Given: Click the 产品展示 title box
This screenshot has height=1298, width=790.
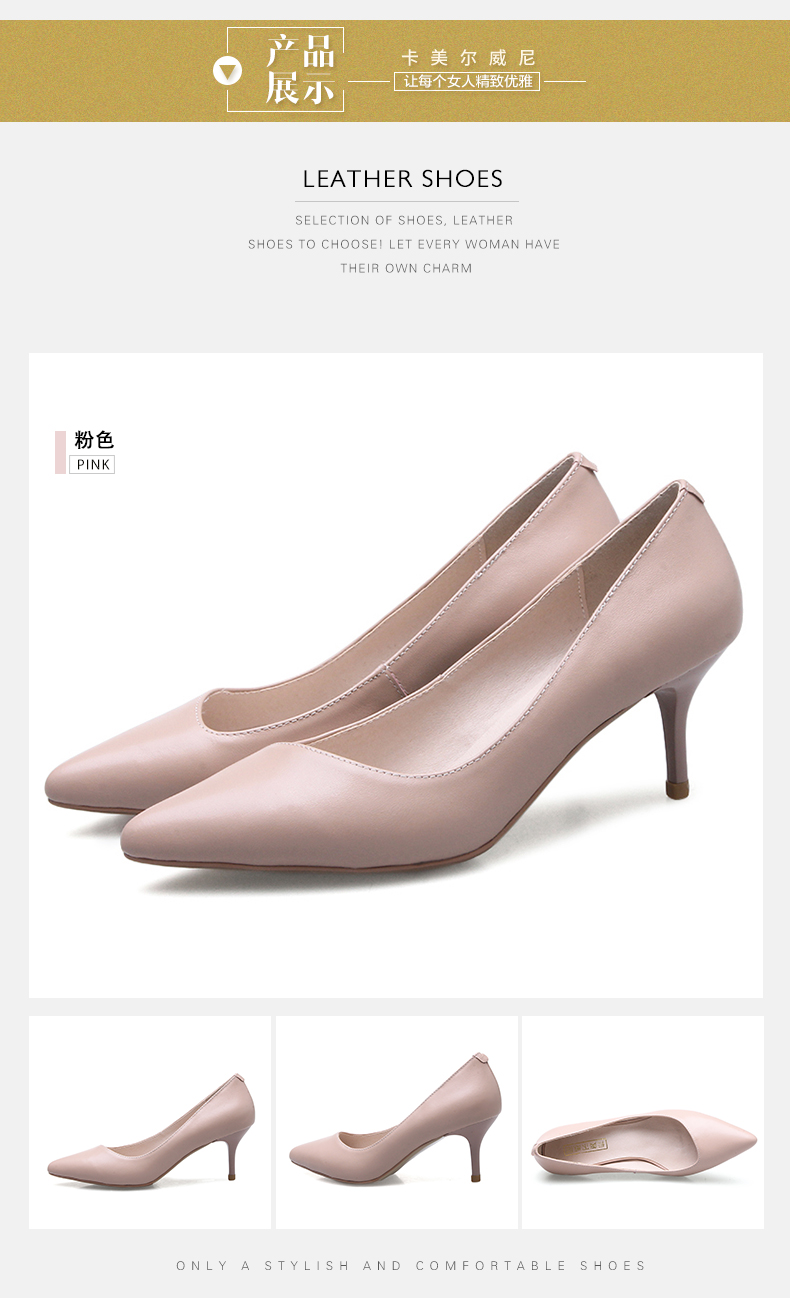Looking at the screenshot, I should [297, 69].
